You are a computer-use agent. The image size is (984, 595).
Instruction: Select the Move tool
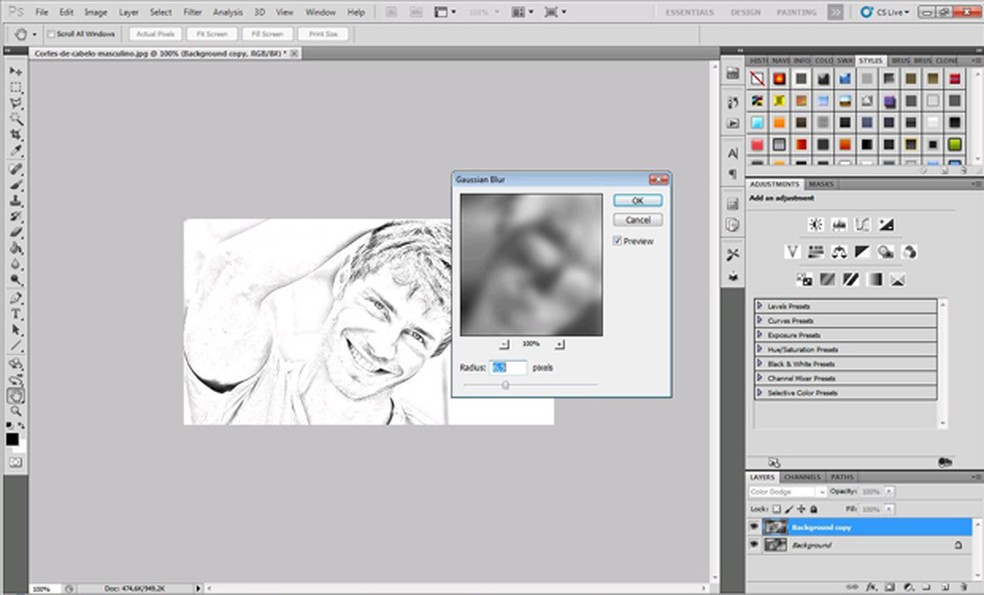tap(15, 72)
